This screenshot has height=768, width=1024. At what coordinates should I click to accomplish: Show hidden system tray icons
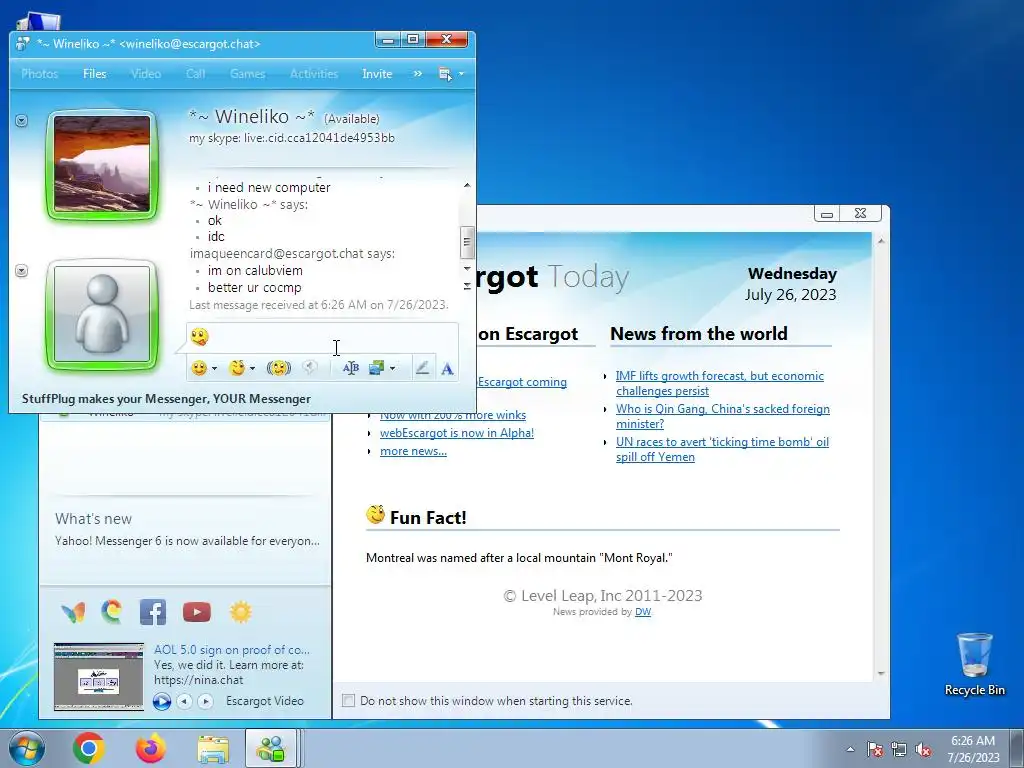pos(850,749)
